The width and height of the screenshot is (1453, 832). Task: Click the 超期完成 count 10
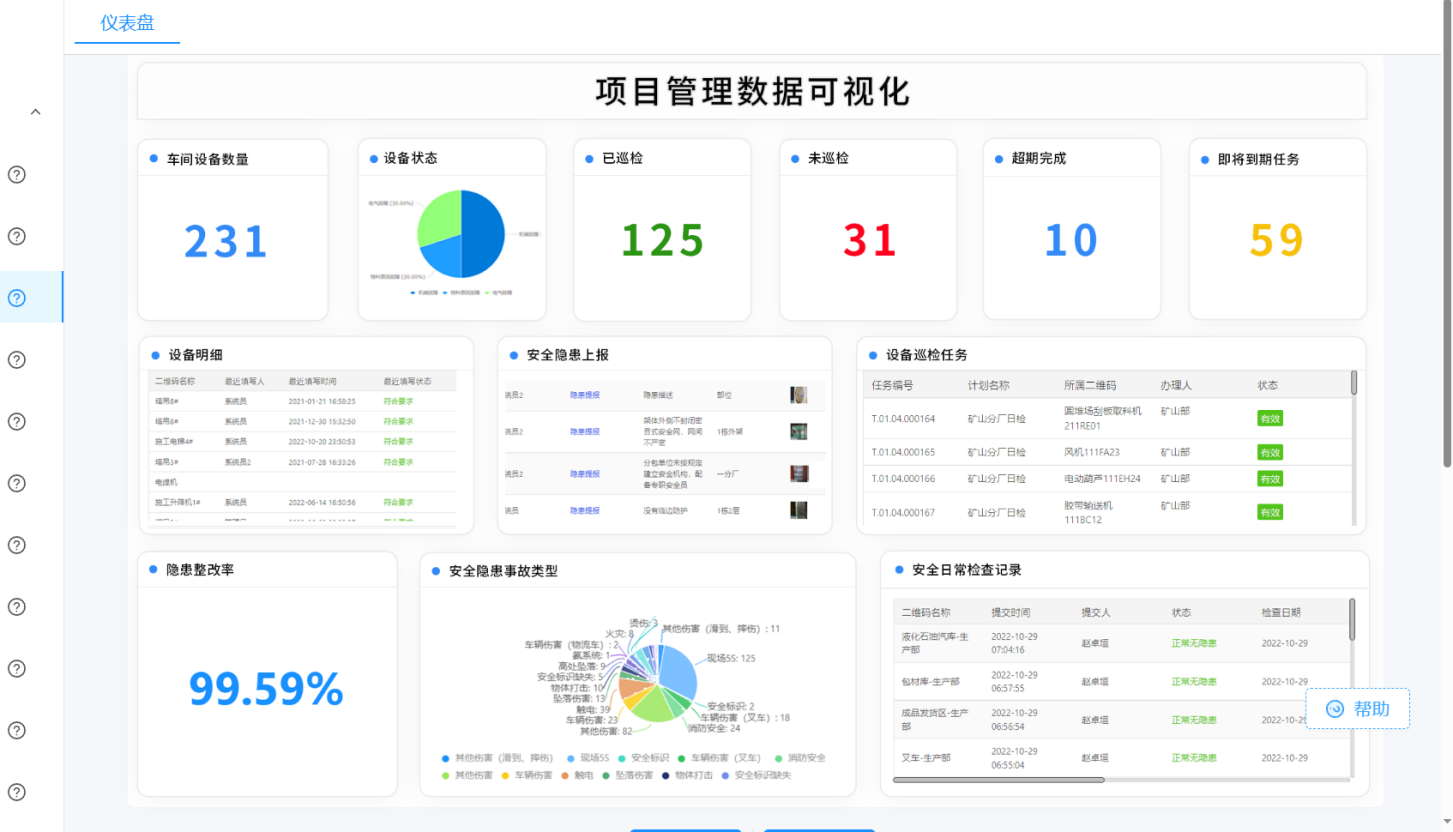click(1071, 240)
